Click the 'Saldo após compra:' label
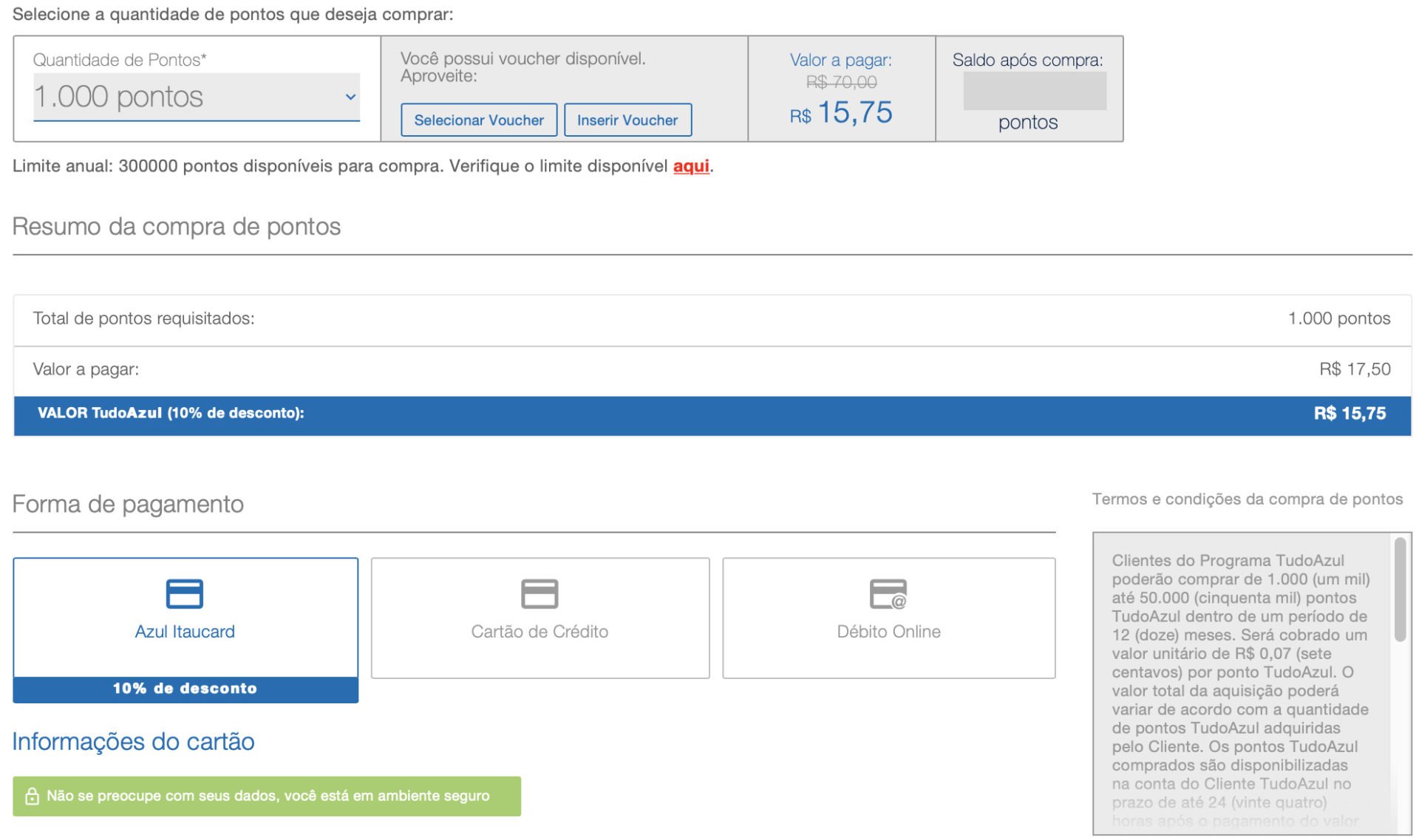 pos(1027,61)
